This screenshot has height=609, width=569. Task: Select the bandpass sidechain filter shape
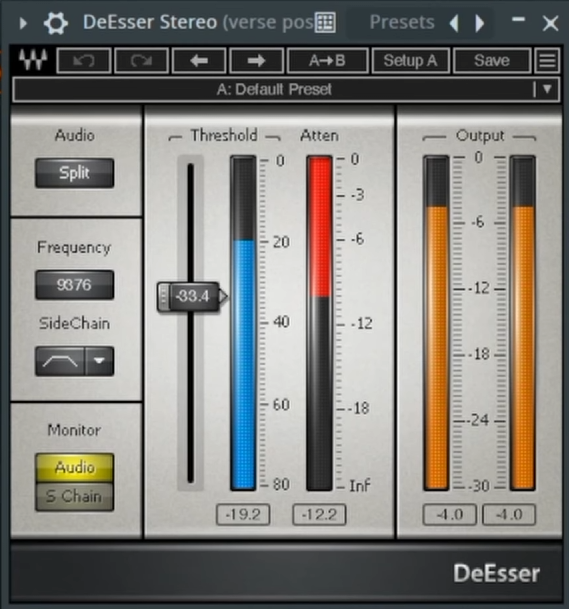point(60,361)
